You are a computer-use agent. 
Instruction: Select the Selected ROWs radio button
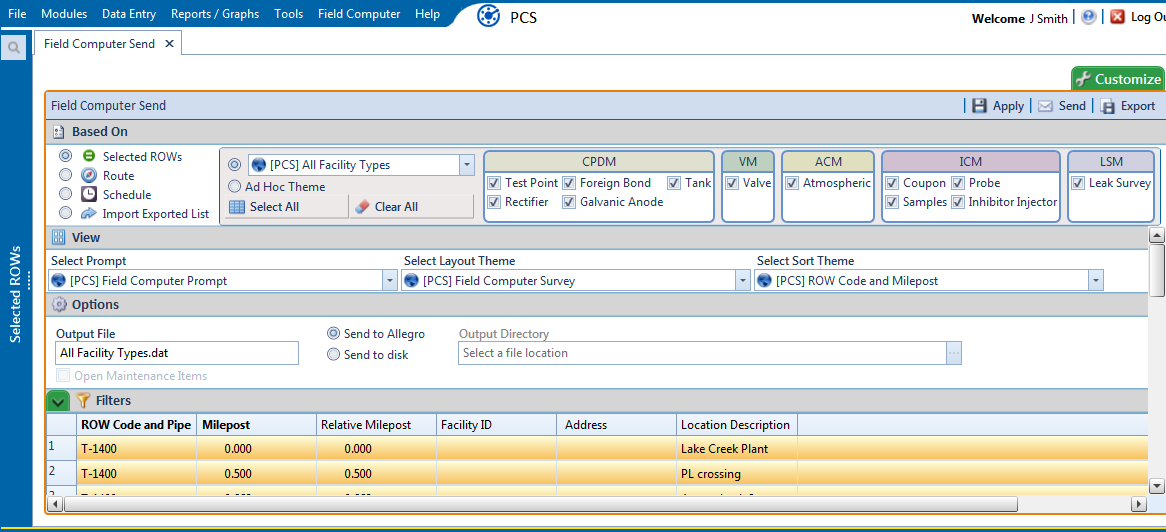[65, 156]
